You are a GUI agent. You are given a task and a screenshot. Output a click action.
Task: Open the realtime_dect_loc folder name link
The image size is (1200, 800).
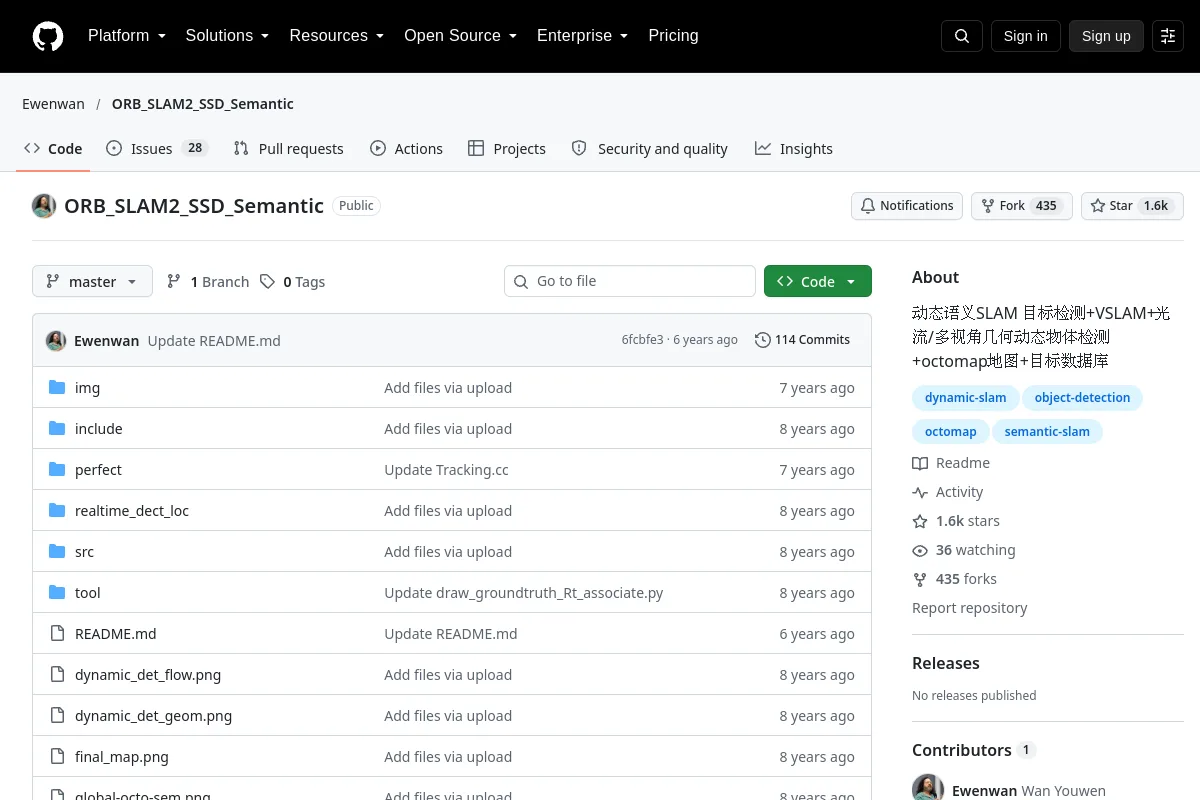132,511
